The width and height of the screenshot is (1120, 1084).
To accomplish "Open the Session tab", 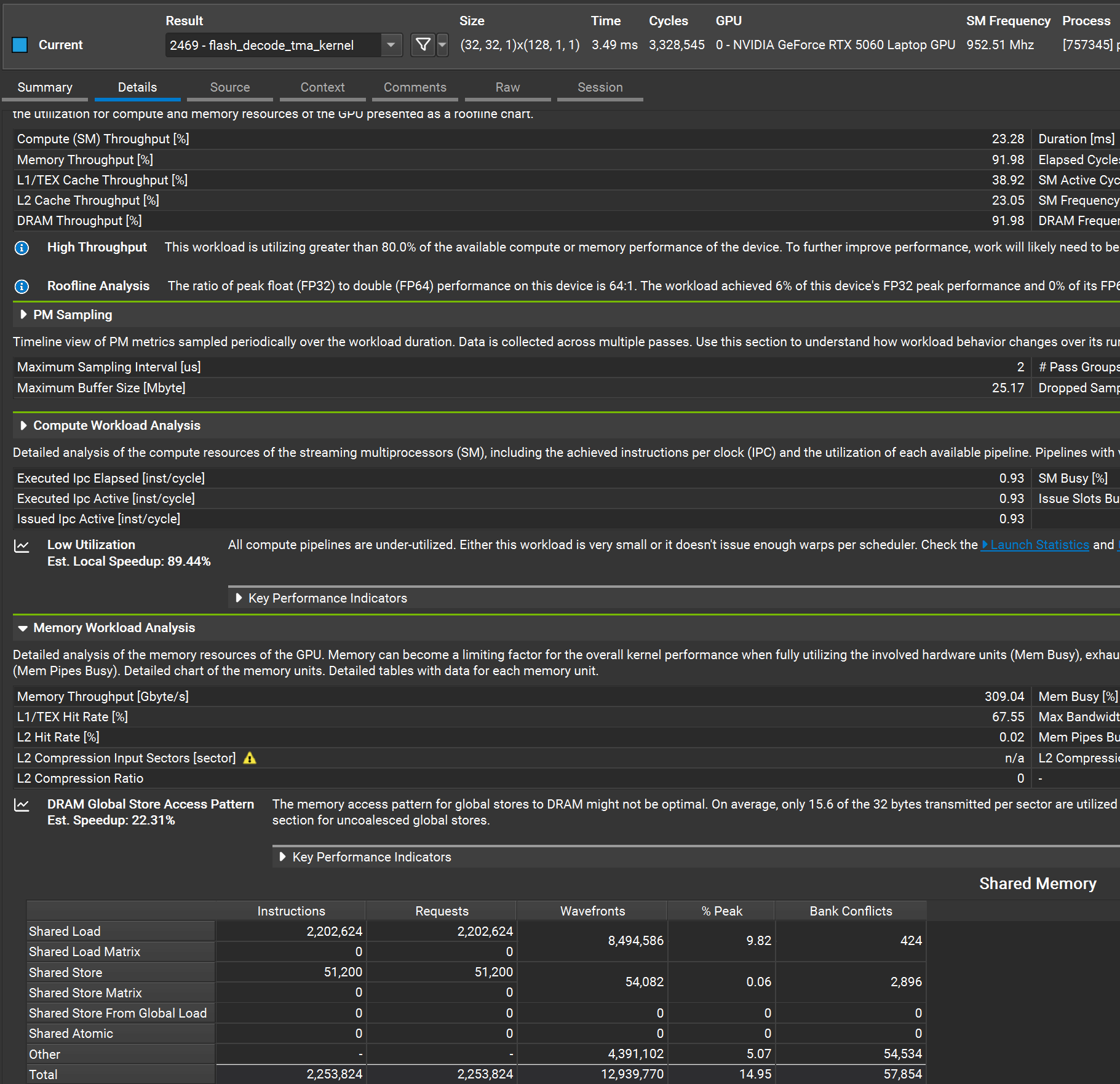I will pyautogui.click(x=600, y=87).
